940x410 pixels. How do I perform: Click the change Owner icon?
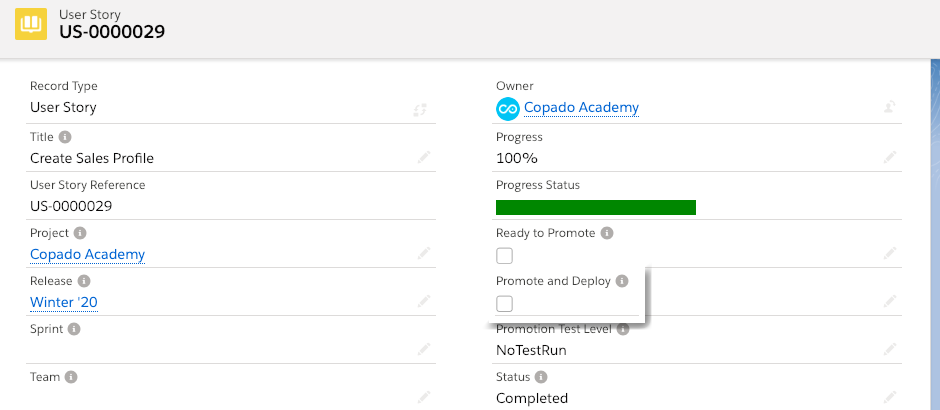[889, 107]
